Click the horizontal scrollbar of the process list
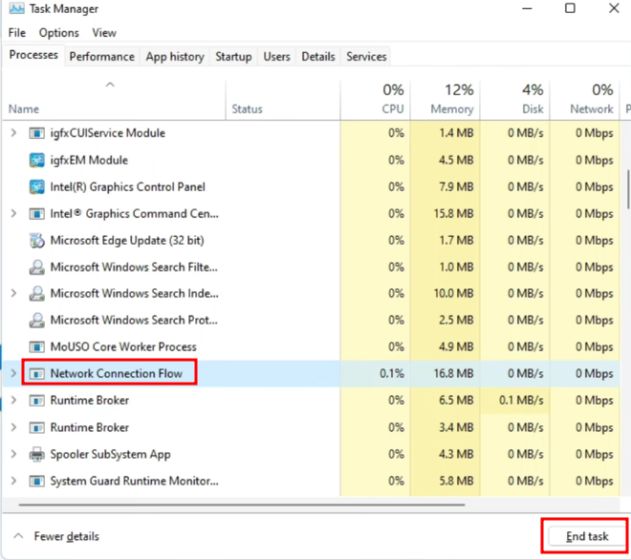The height and width of the screenshot is (560, 631). (x=241, y=504)
